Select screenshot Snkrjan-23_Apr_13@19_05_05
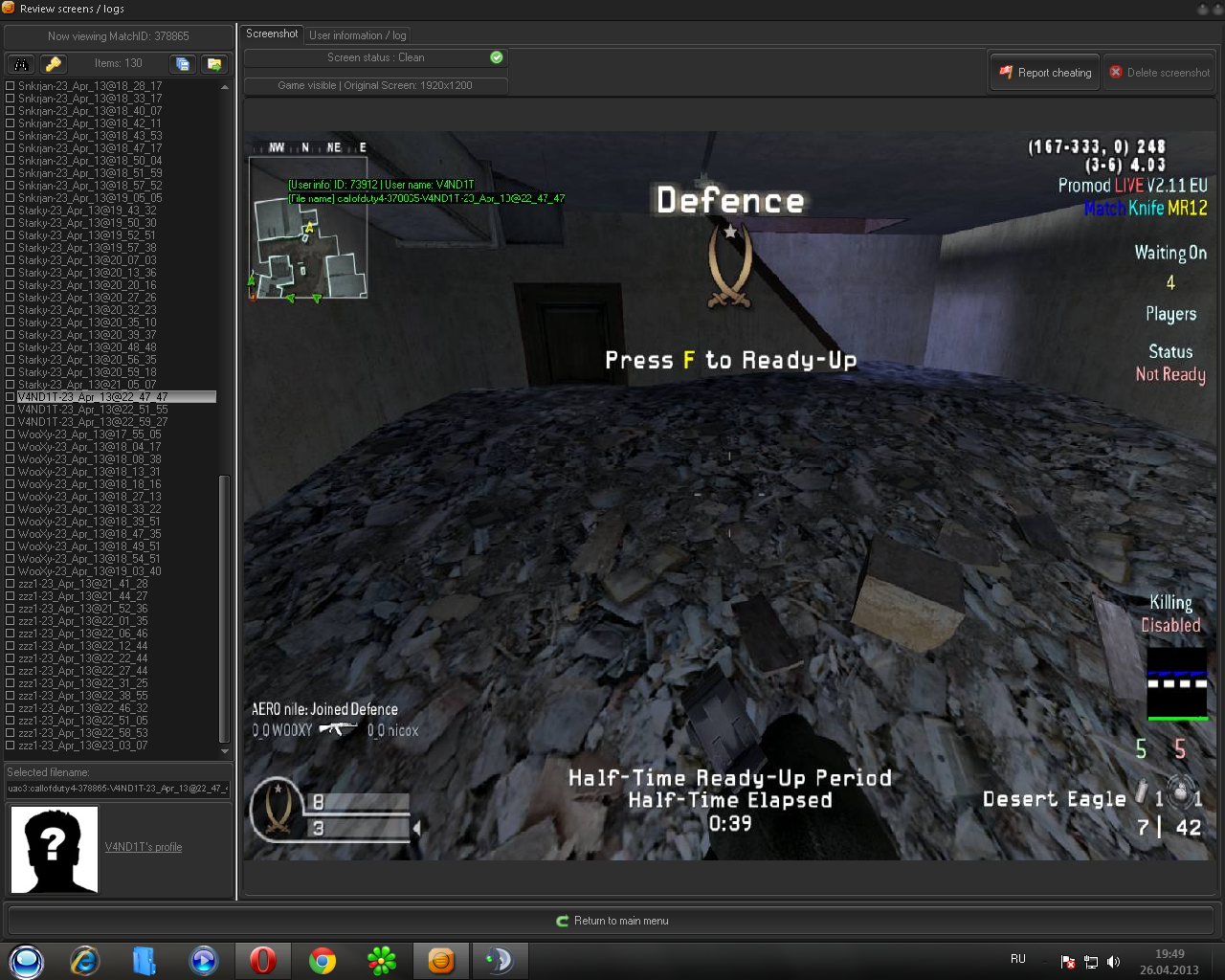Screen dimensions: 1225x980 (90, 198)
